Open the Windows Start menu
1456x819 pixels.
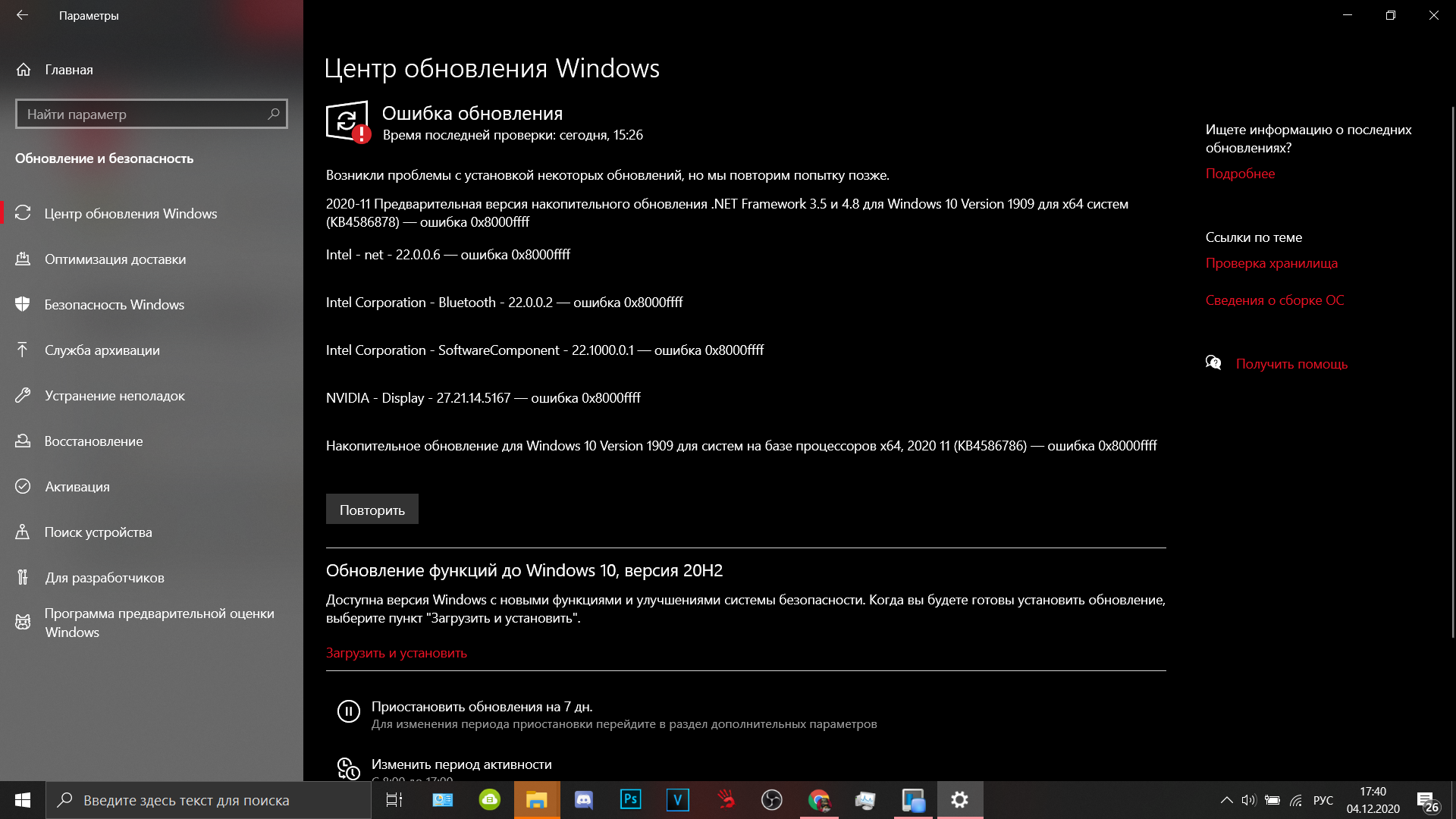coord(23,800)
